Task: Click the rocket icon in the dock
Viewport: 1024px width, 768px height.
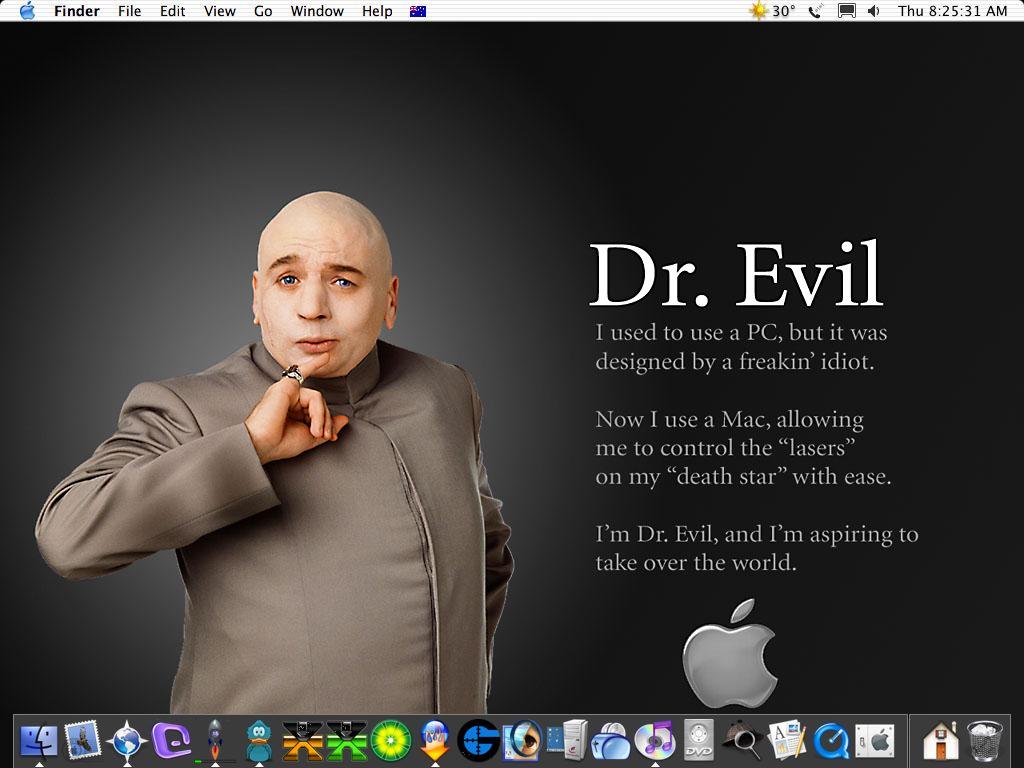Action: pos(215,741)
